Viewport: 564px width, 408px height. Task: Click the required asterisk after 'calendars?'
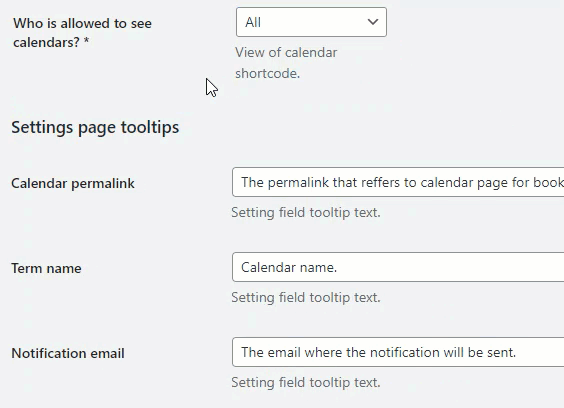86,41
